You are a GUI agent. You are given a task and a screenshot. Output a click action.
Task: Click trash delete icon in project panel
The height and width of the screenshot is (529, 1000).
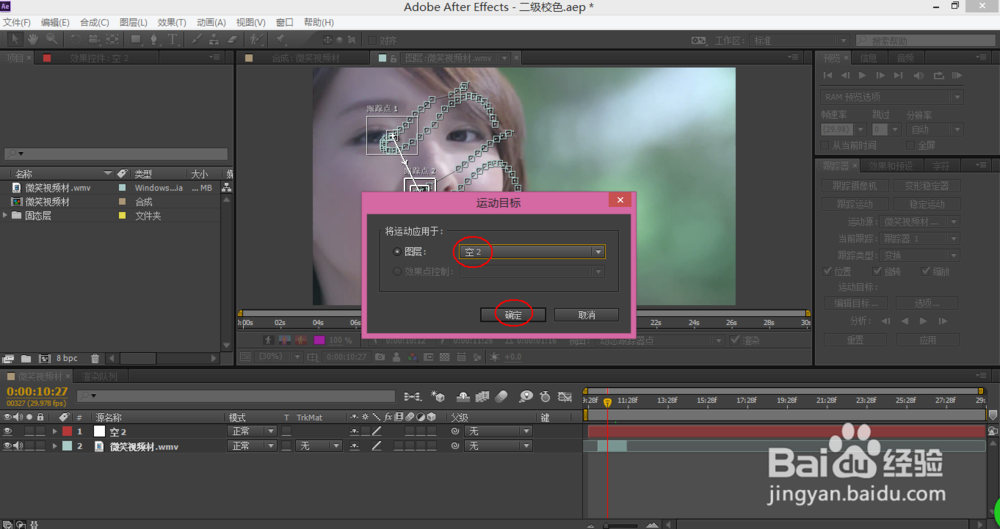tap(94, 359)
